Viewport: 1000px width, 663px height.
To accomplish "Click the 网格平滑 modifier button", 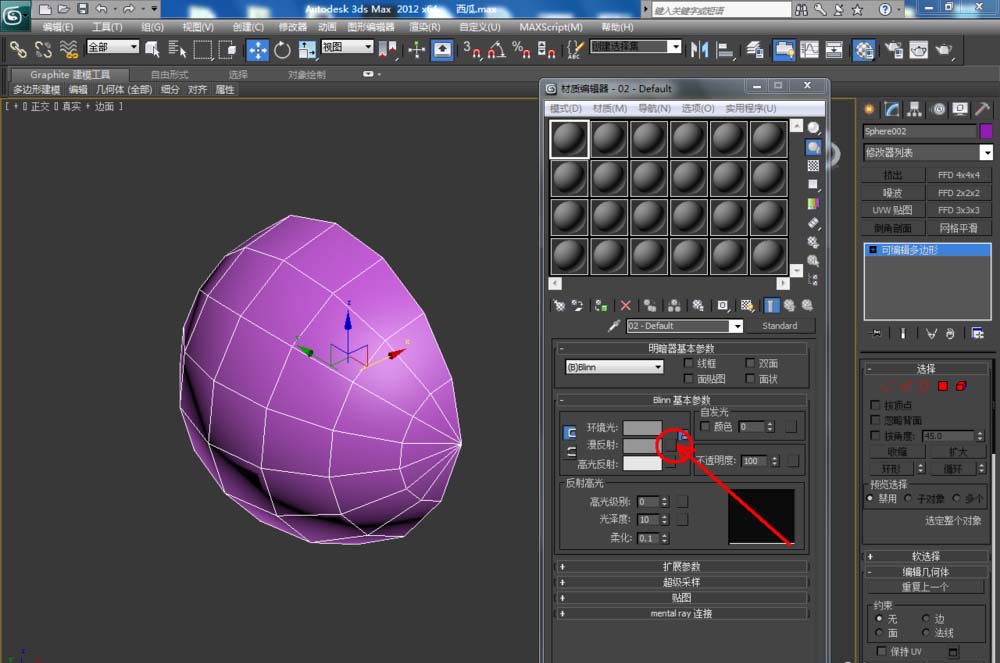I will click(x=959, y=228).
